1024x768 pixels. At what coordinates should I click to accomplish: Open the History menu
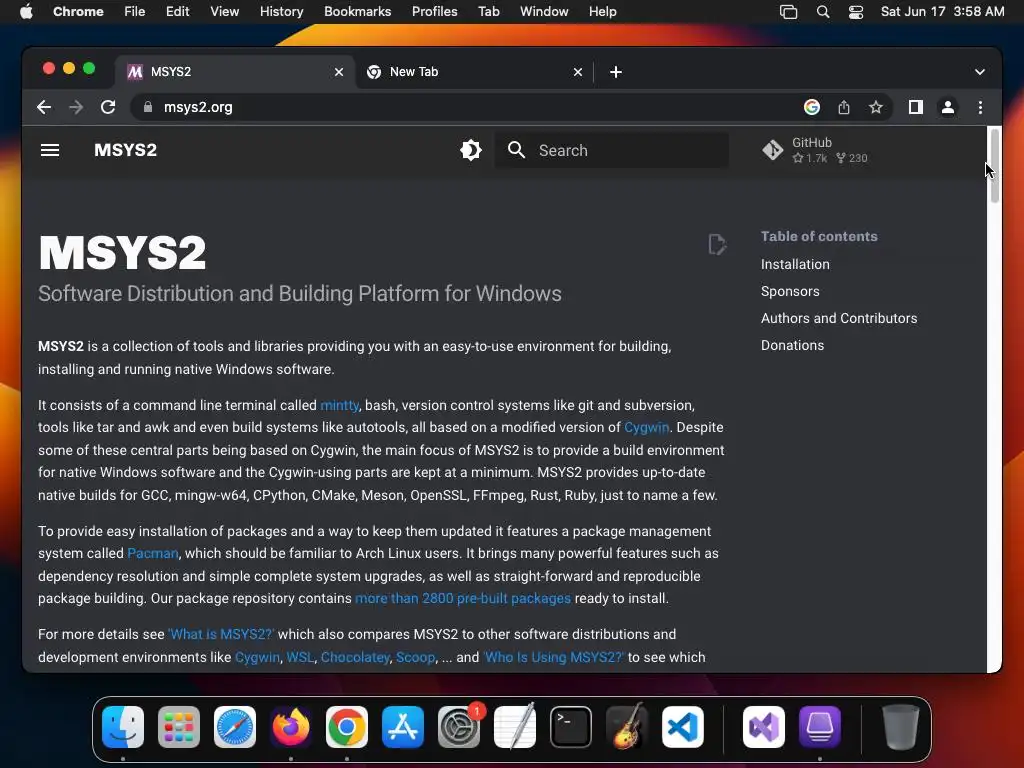coord(281,12)
